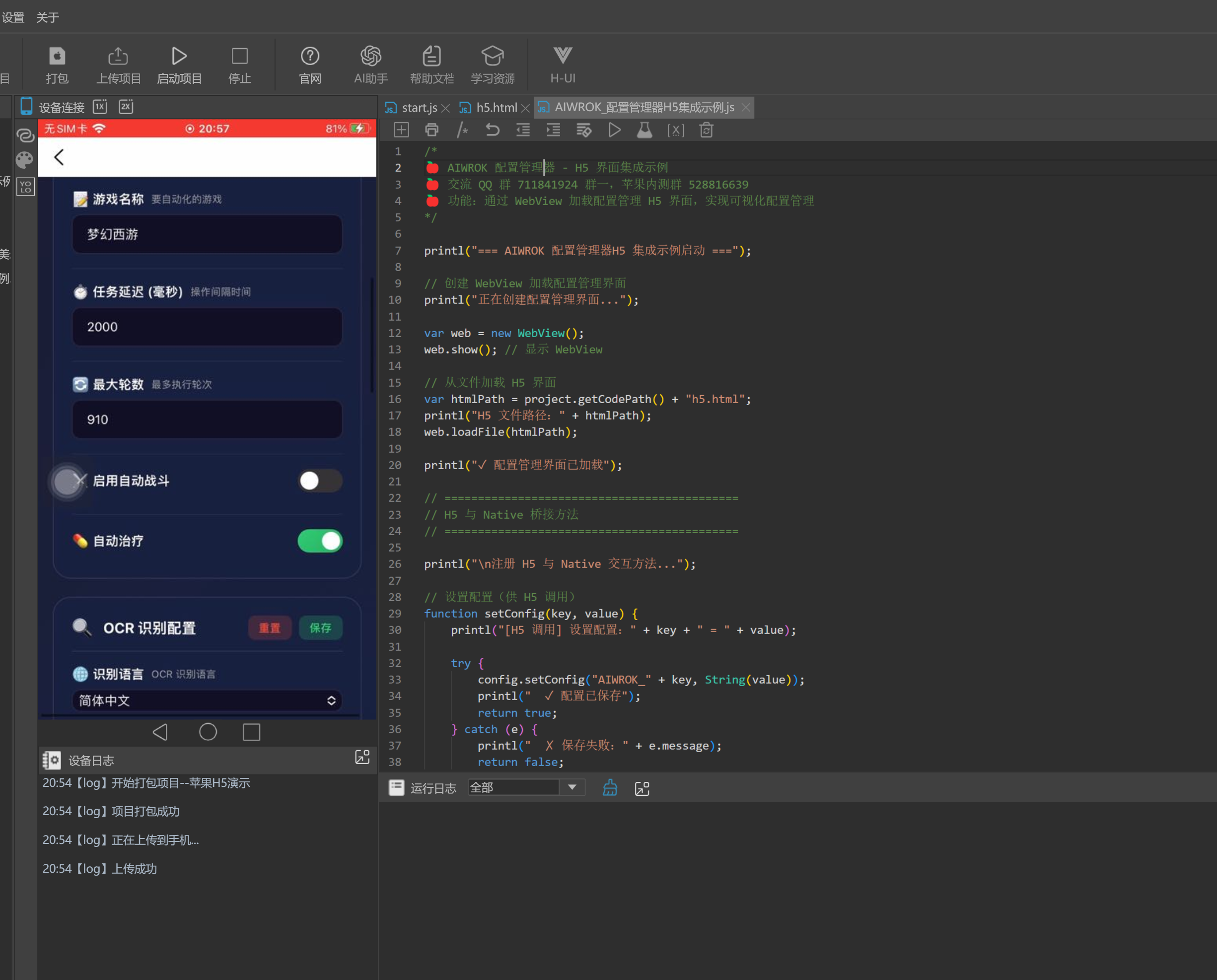Clear run log with broom icon
The width and height of the screenshot is (1217, 980).
pos(610,788)
